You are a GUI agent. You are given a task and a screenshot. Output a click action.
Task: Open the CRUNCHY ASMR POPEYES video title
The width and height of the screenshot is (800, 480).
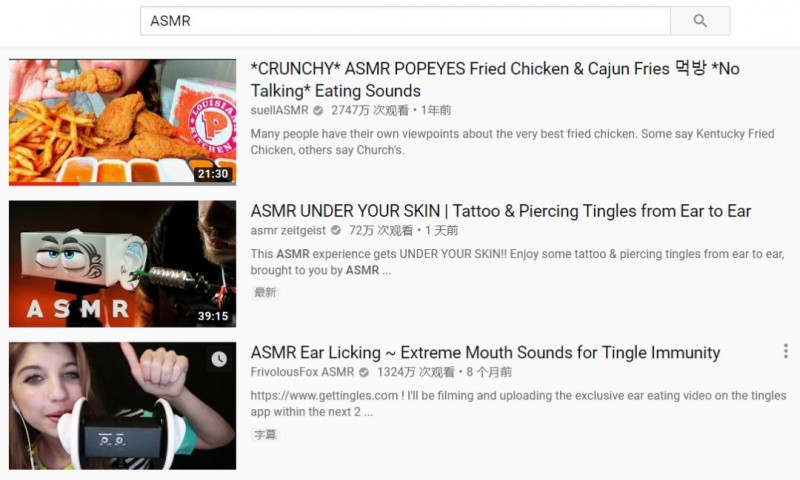point(495,80)
